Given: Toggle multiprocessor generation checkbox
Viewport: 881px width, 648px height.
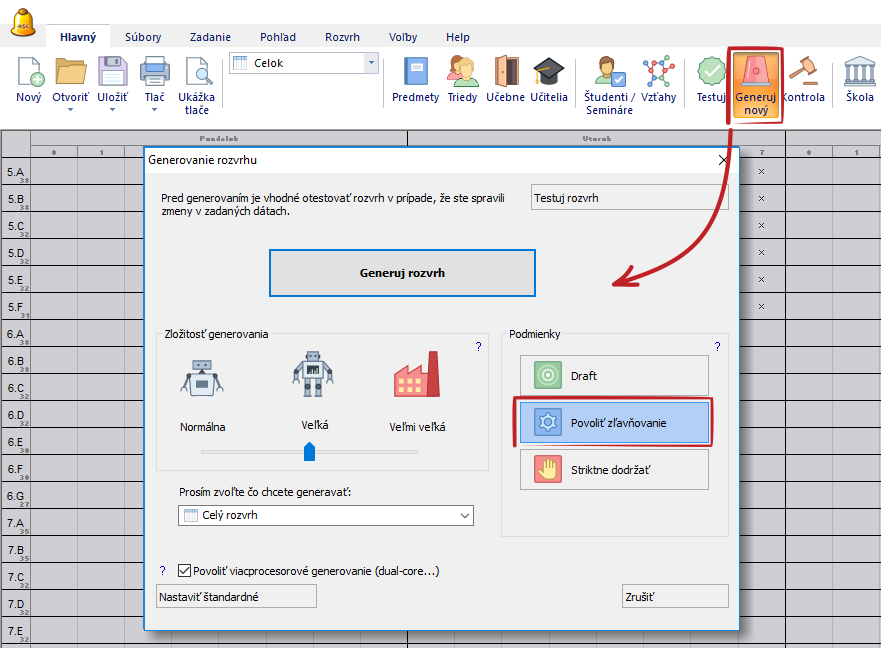Looking at the screenshot, I should pos(184,571).
